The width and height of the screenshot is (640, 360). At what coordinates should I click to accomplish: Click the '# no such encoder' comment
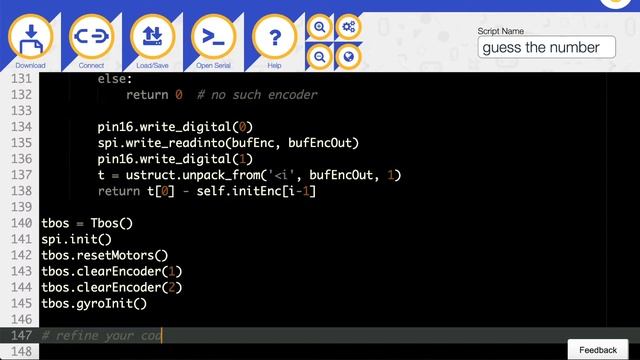(257, 95)
